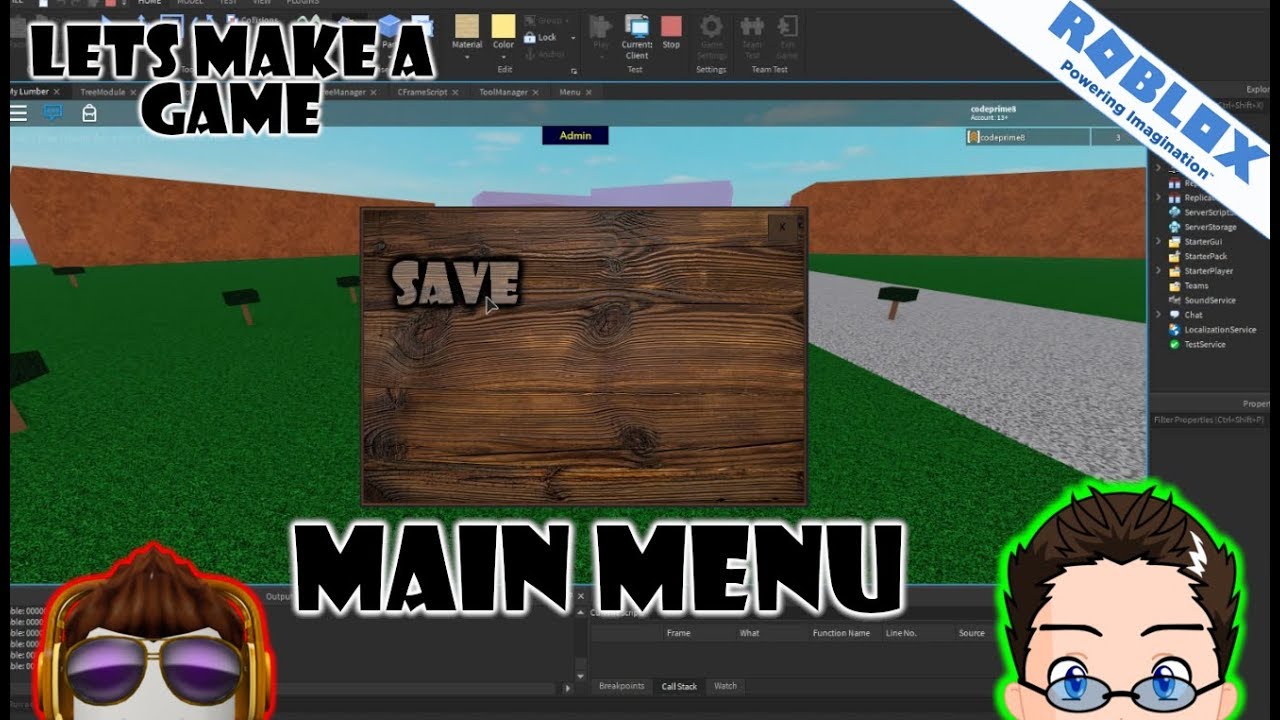
Task: Switch to the Call Stack tab
Action: click(x=679, y=686)
